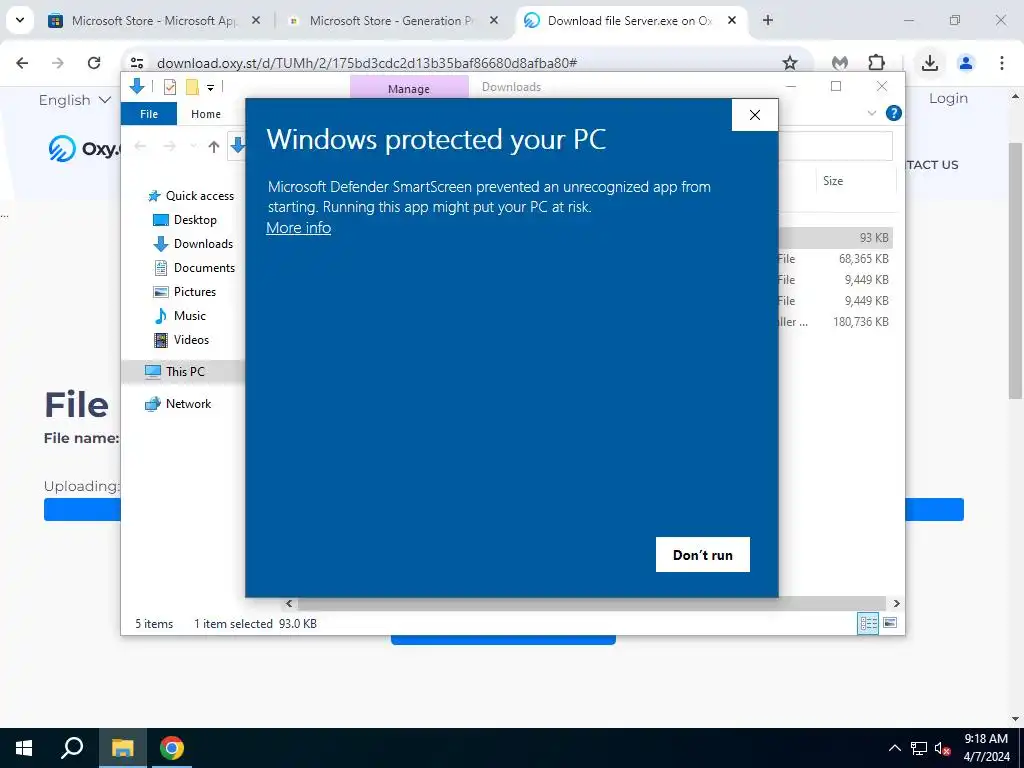1024x768 pixels.
Task: Open the Malwarebytes extension icon
Action: pos(840,63)
